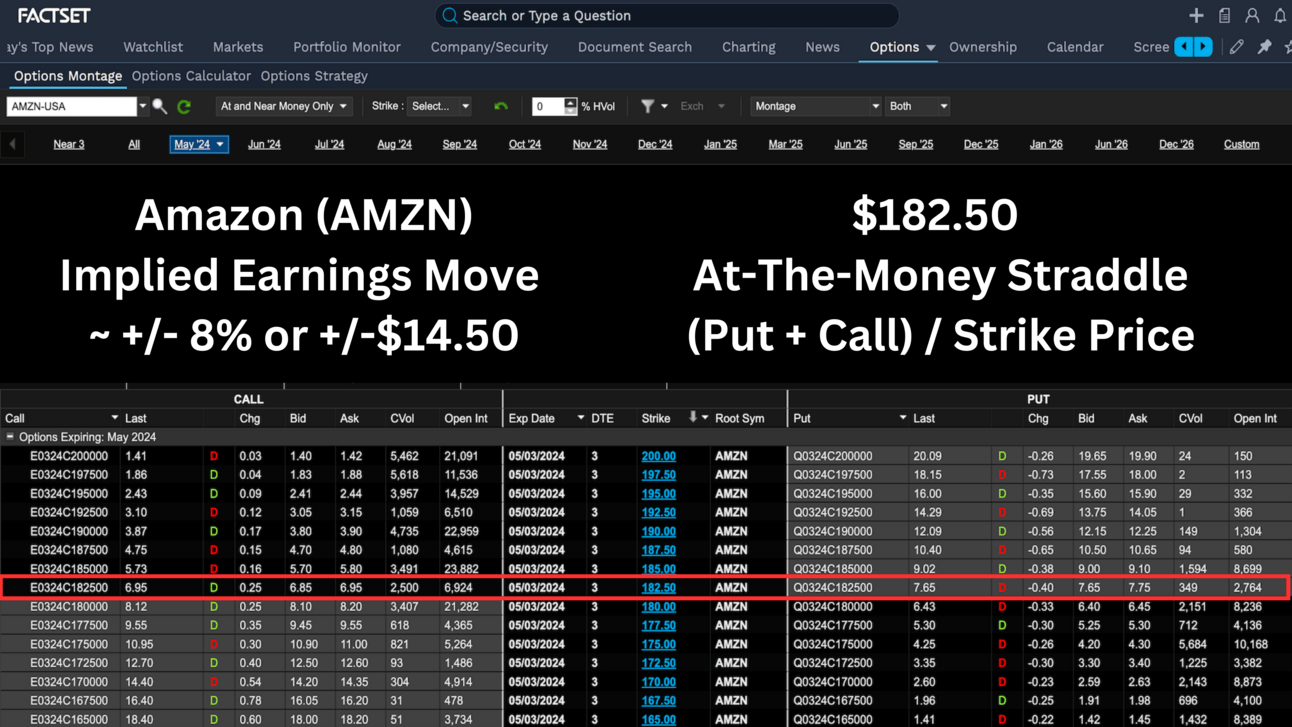Click the 182.50 strike link
Screen dimensions: 1292x727
click(x=658, y=588)
